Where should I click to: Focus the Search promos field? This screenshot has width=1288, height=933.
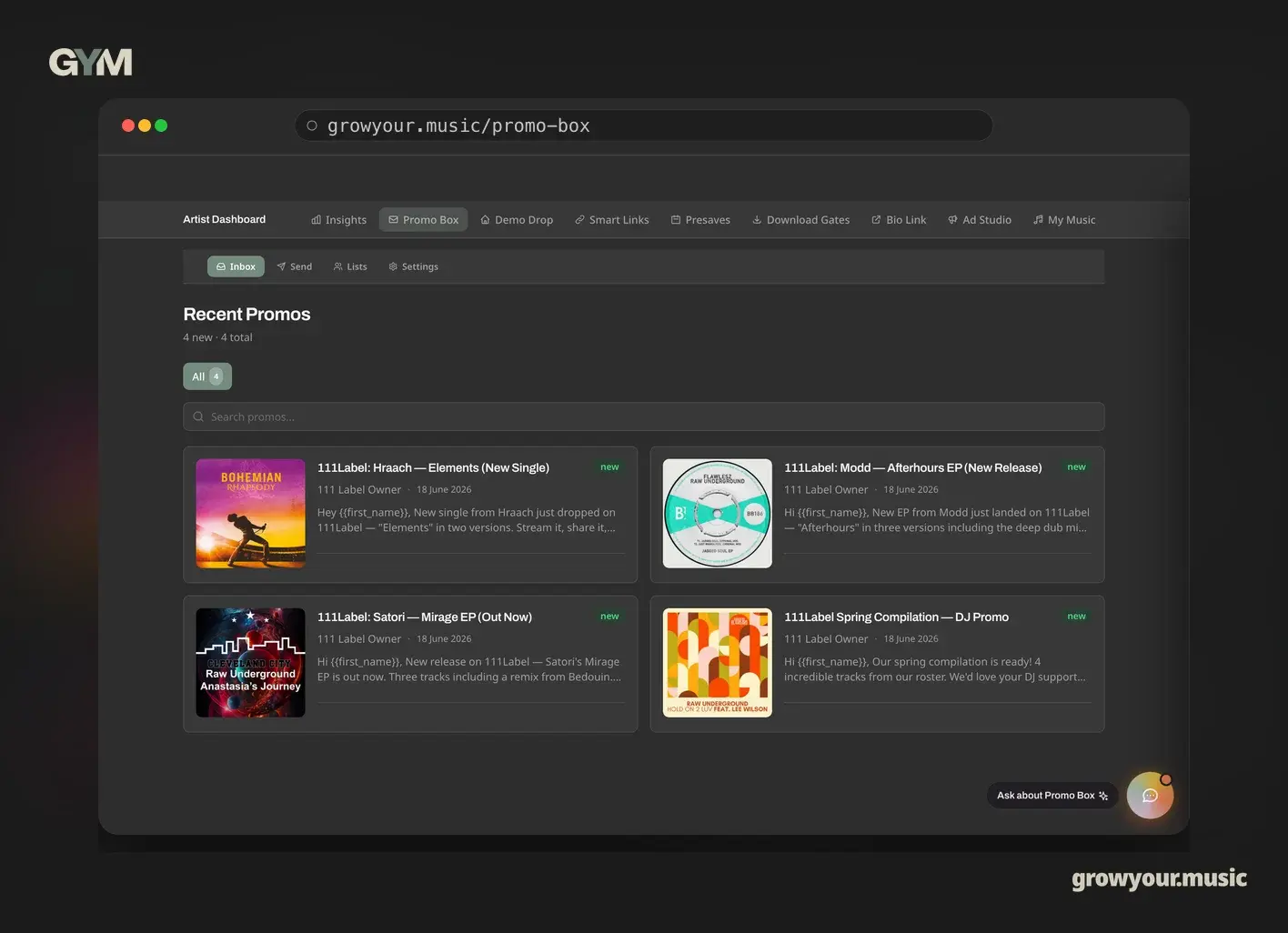pos(644,416)
